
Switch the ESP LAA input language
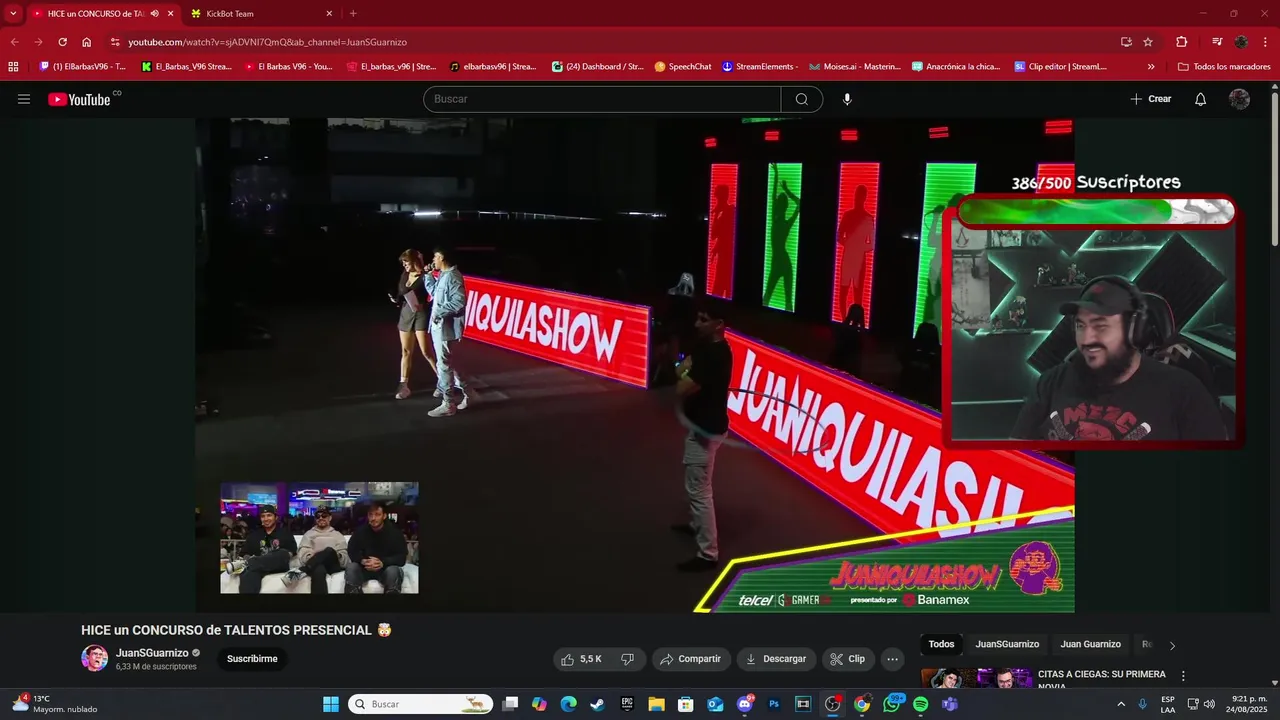(x=1168, y=704)
